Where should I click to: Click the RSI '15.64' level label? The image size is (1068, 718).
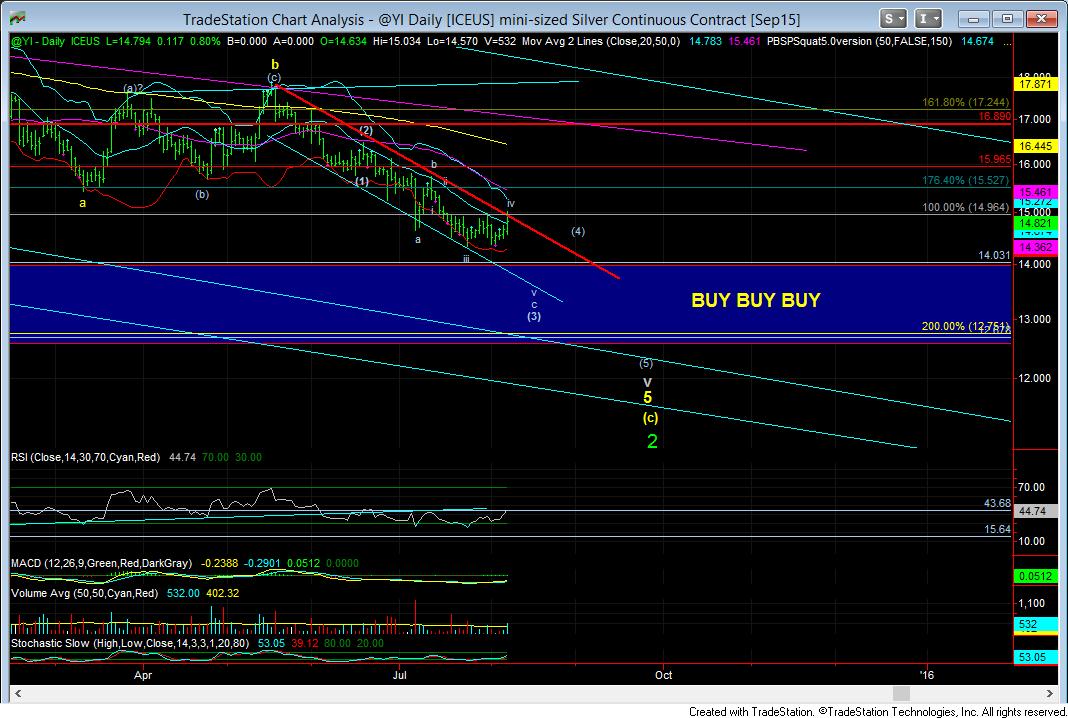997,529
